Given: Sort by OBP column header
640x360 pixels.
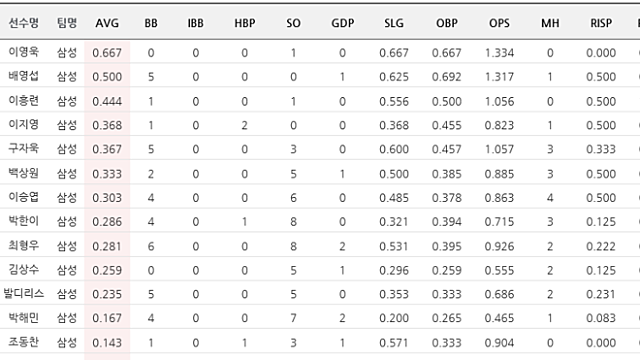Looking at the screenshot, I should 447,23.
